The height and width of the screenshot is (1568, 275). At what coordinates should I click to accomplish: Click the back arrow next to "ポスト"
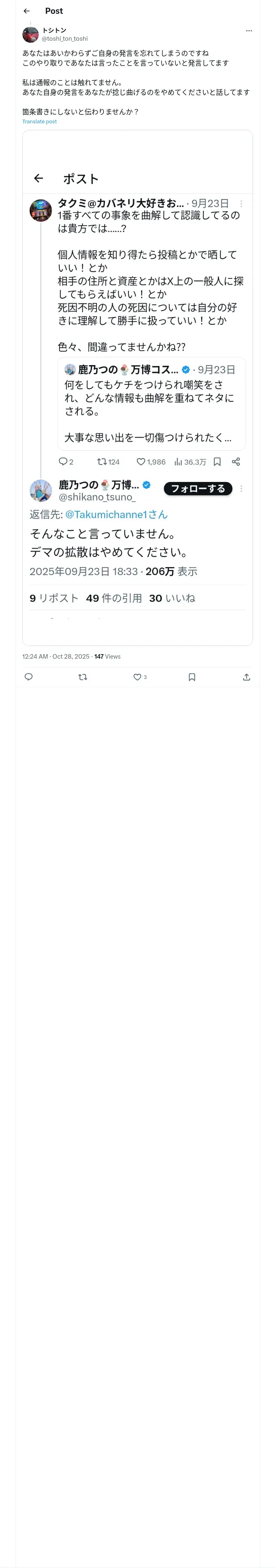(38, 178)
